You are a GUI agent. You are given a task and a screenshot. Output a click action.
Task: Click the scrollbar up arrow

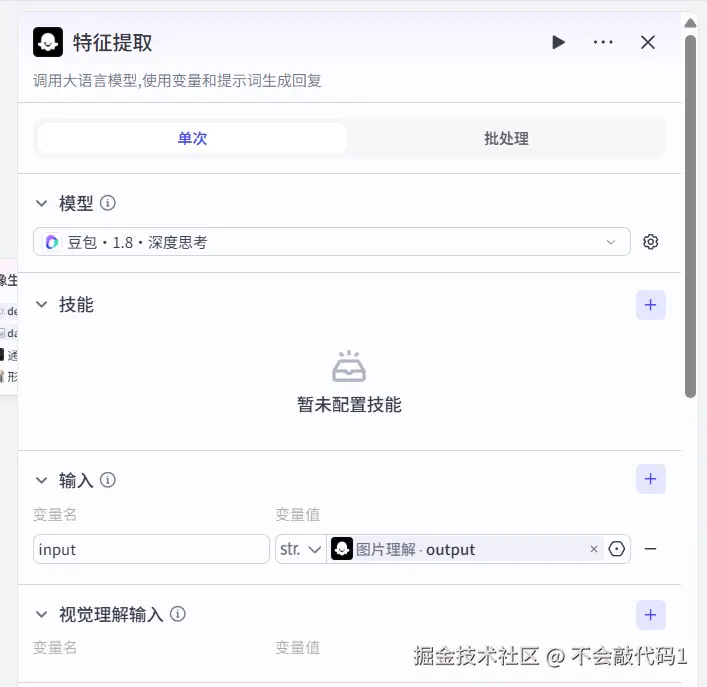690,23
